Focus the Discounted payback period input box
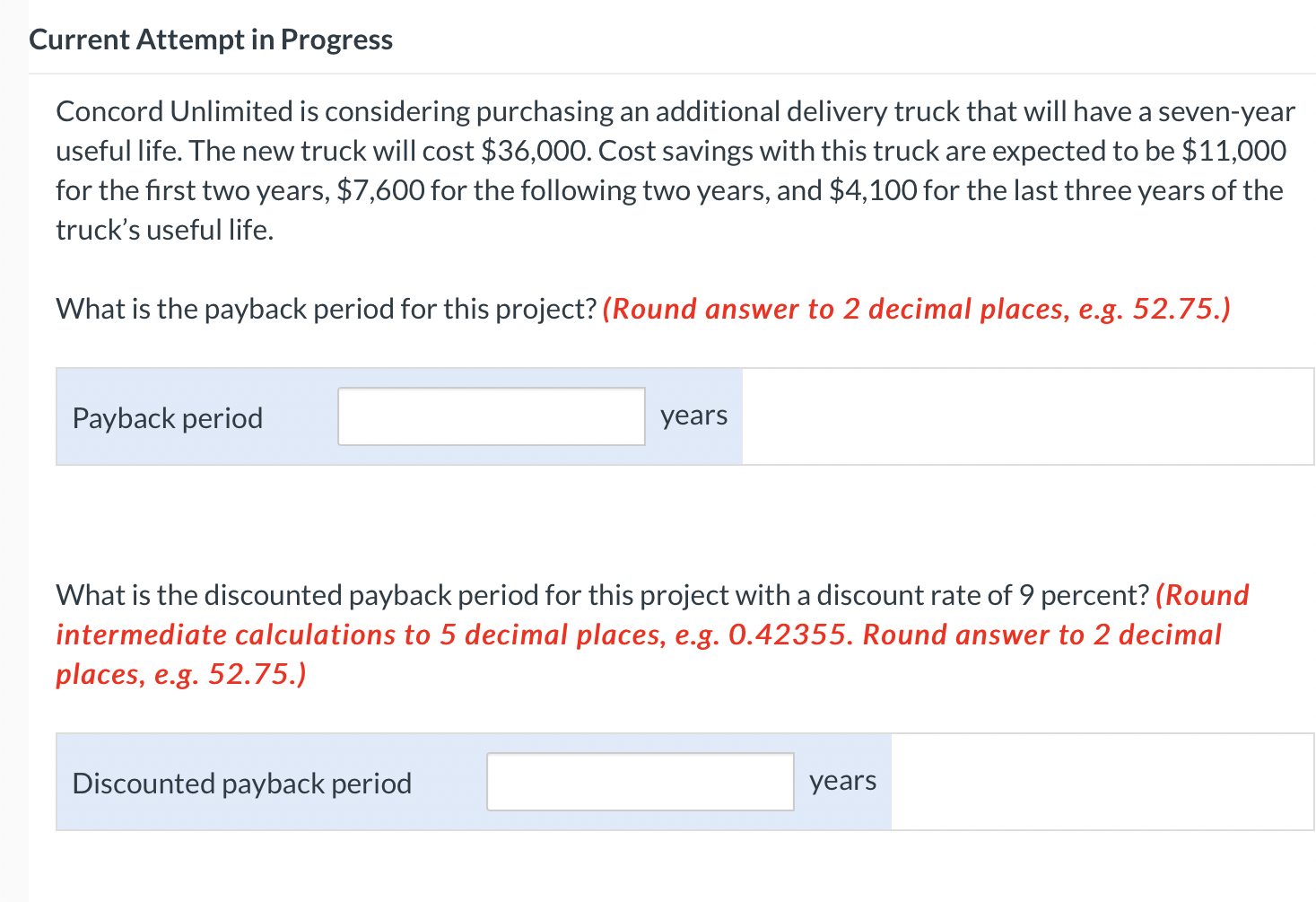This screenshot has height=902, width=1316. pyautogui.click(x=640, y=782)
